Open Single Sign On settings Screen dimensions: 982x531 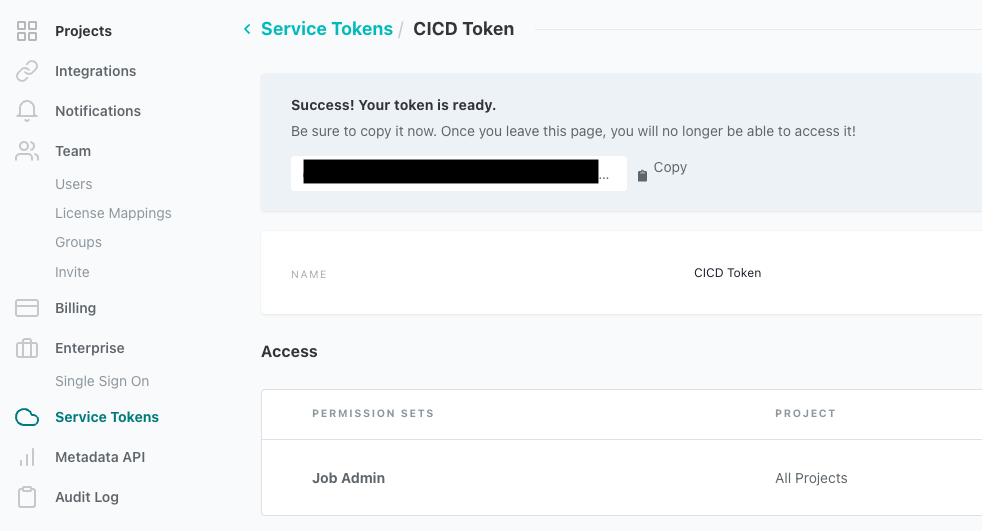(102, 381)
